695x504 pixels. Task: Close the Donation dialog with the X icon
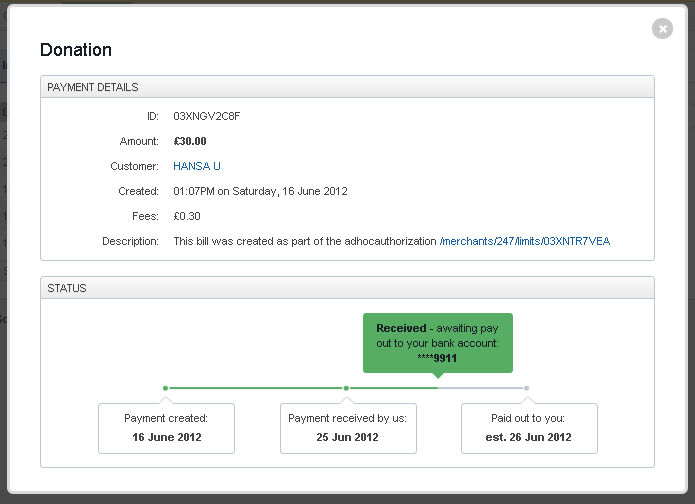click(662, 29)
